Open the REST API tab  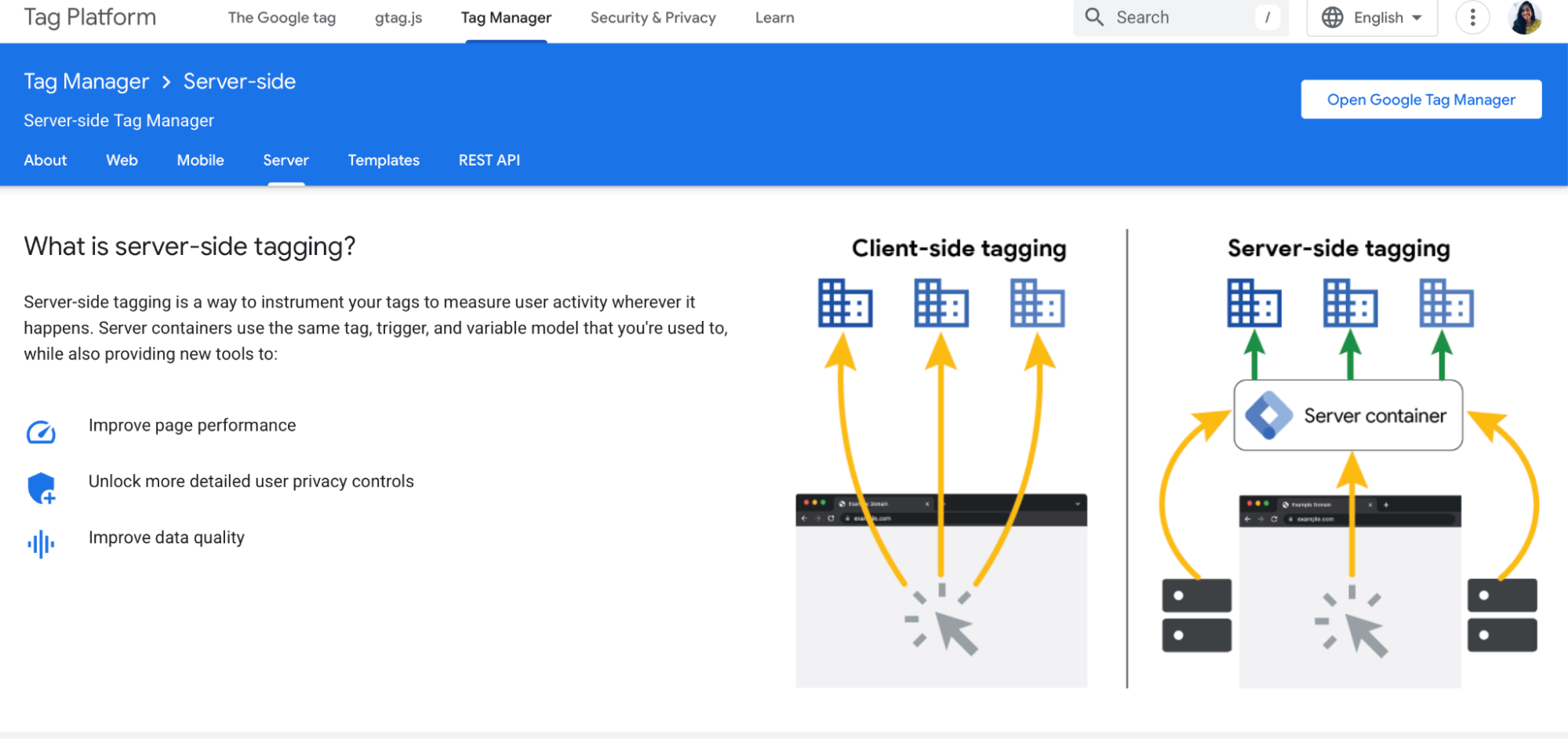tap(489, 160)
